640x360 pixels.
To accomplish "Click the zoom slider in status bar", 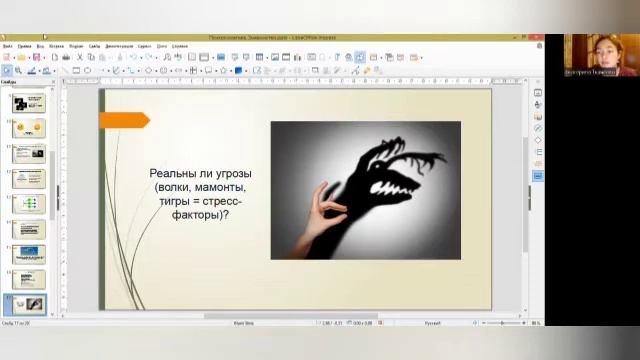I will point(502,323).
